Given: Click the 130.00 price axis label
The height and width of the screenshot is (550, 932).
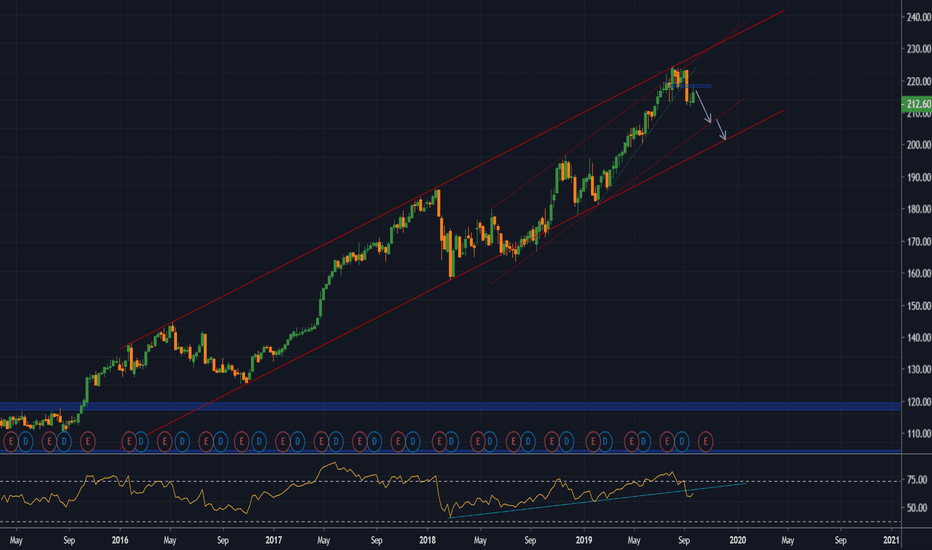Looking at the screenshot, I should (918, 369).
